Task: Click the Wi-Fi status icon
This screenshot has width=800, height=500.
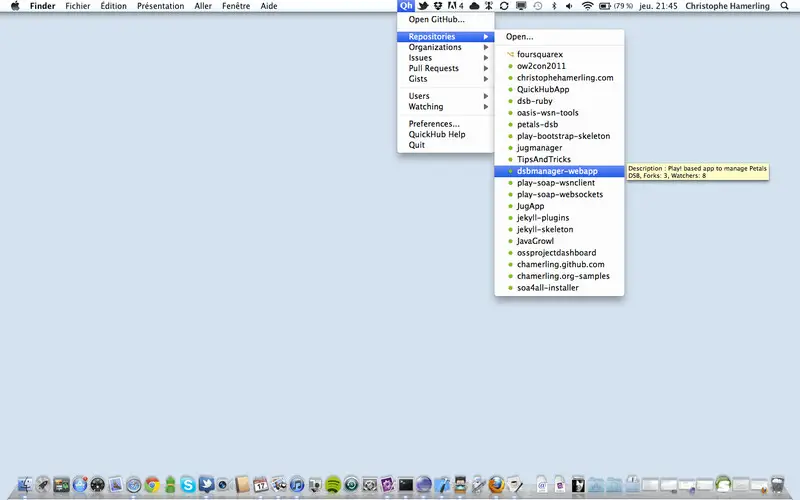Action: 587,6
